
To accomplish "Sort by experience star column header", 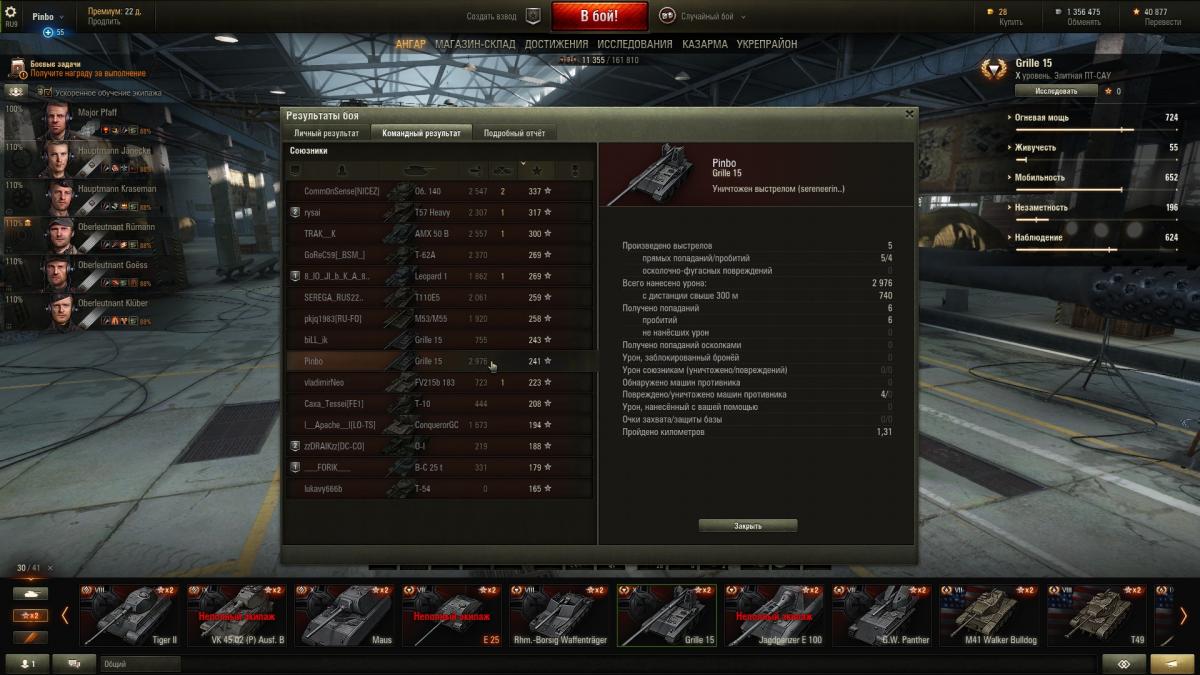I will (x=536, y=171).
